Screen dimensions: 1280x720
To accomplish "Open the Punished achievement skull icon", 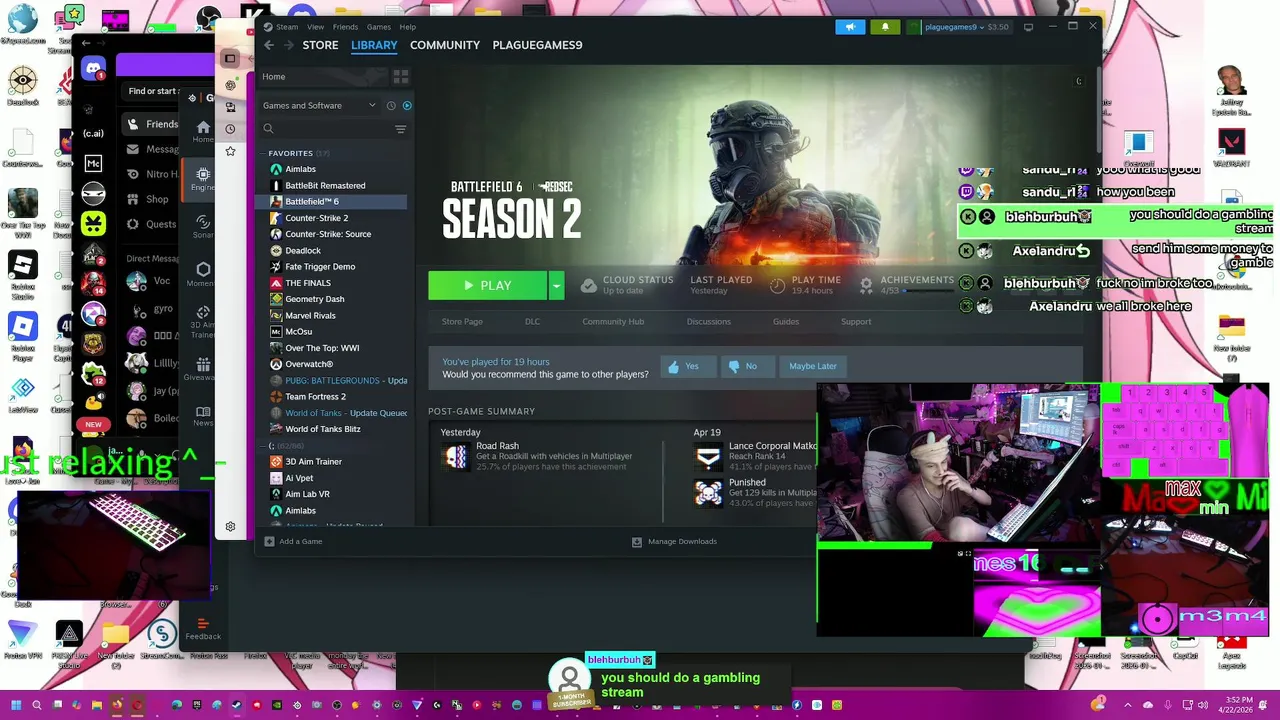I will (x=708, y=493).
